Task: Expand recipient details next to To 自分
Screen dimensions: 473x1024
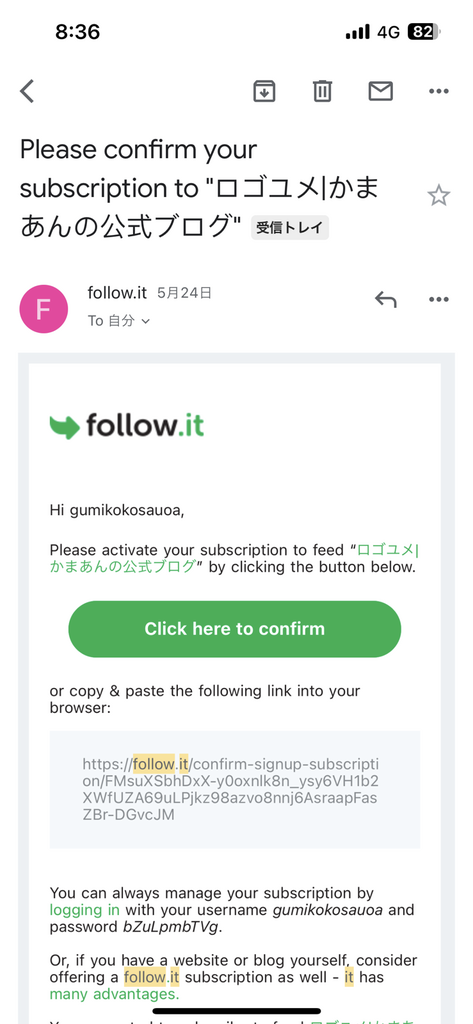Action: coord(146,321)
